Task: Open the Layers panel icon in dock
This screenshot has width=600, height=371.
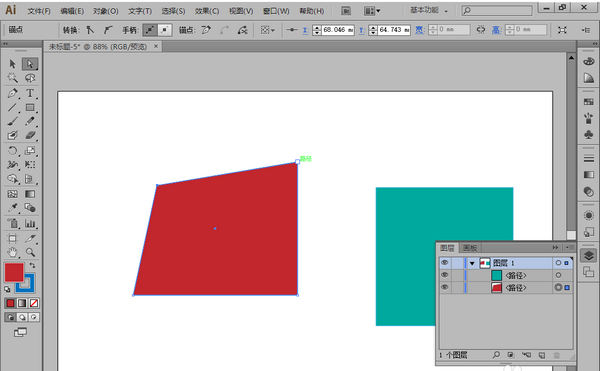Action: point(588,256)
